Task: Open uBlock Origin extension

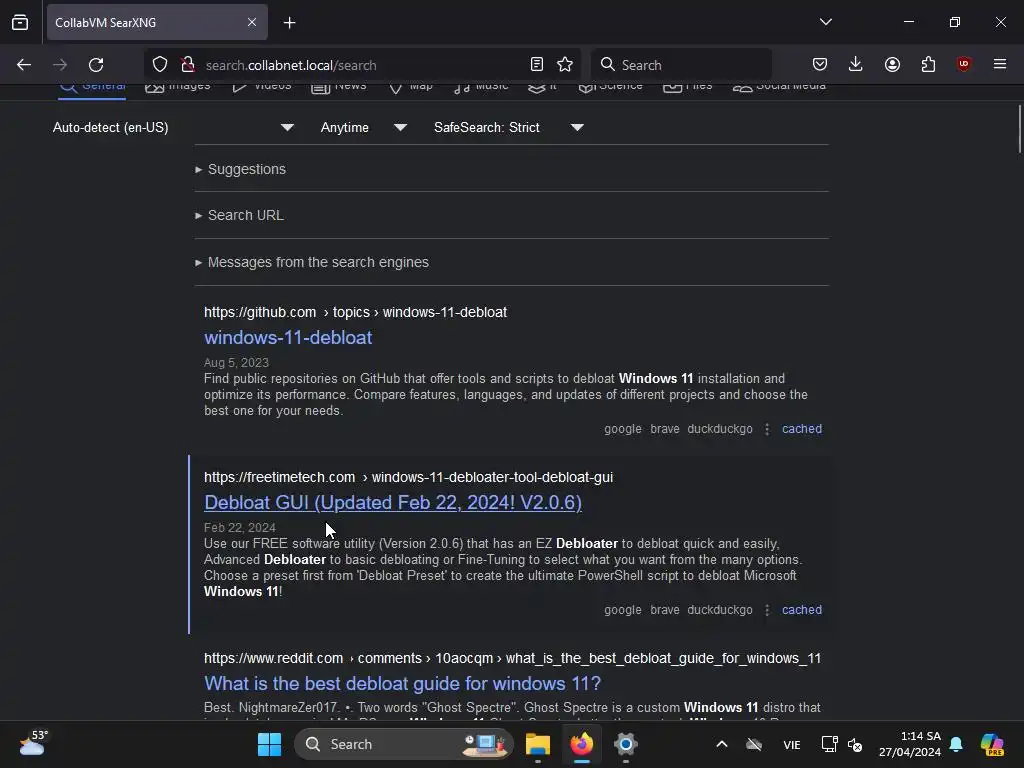Action: [963, 65]
